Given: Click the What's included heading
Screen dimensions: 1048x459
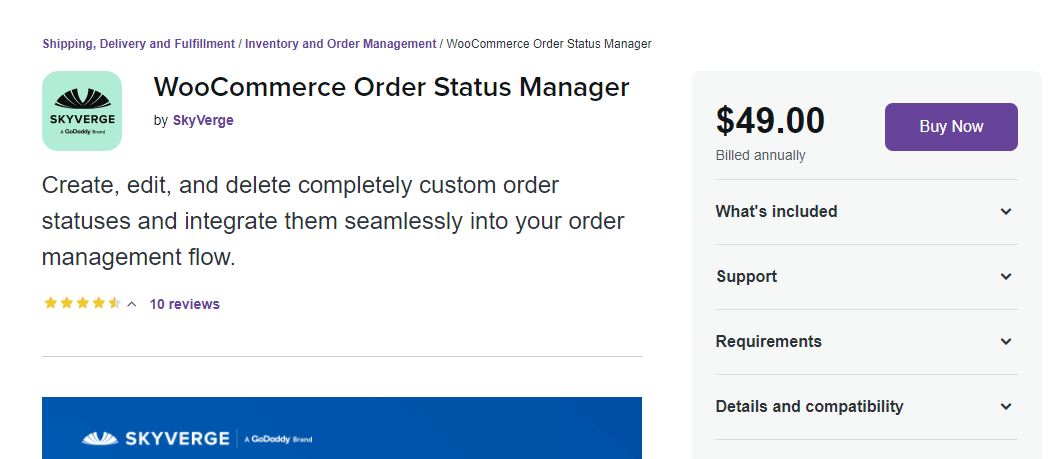Looking at the screenshot, I should click(x=776, y=212).
